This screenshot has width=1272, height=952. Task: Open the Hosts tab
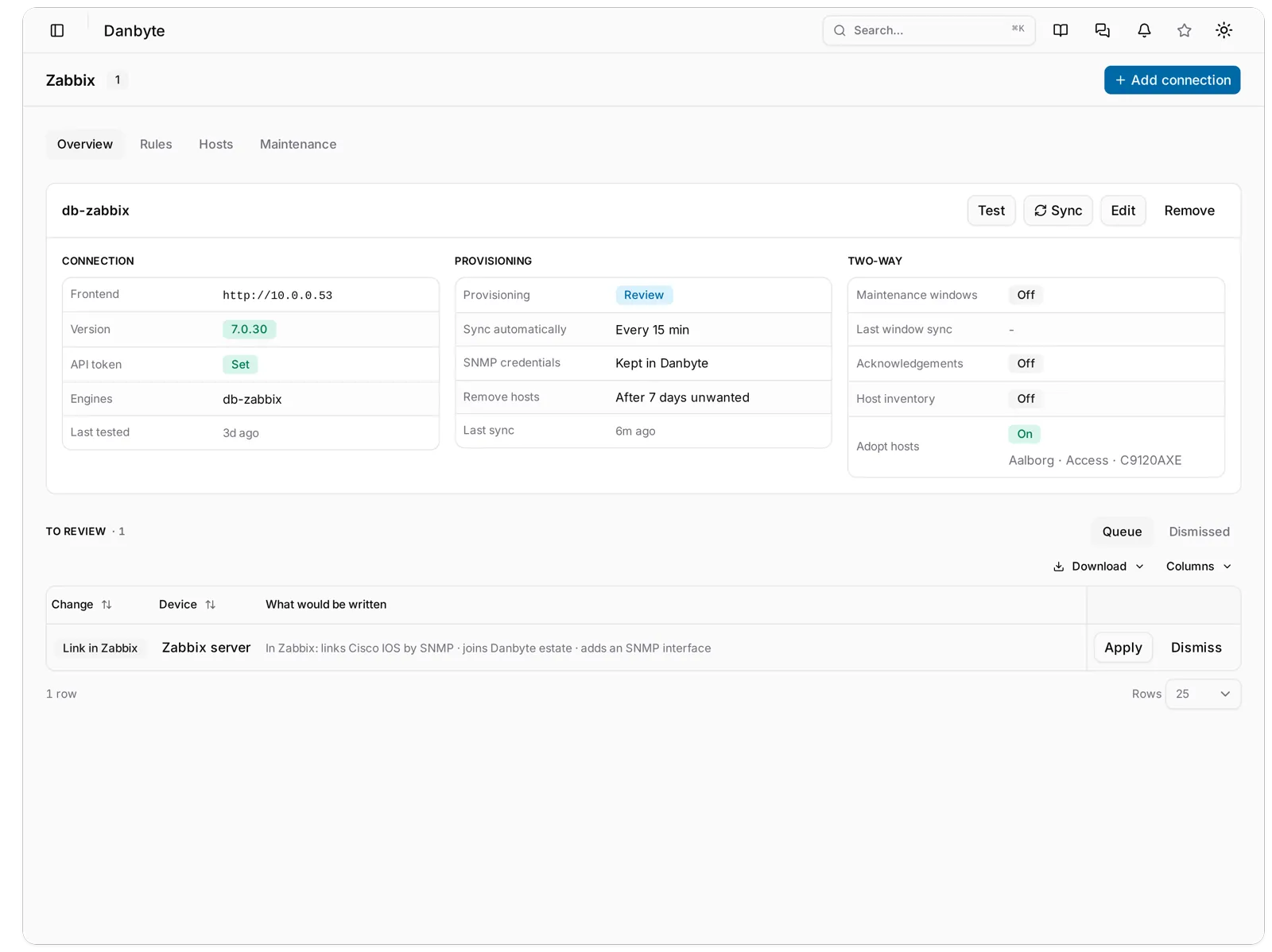(216, 144)
